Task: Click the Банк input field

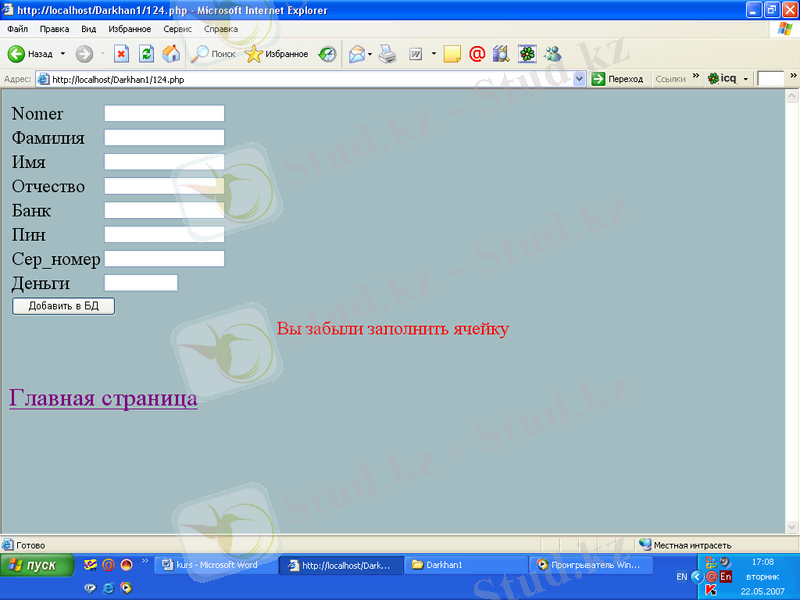Action: pos(164,210)
